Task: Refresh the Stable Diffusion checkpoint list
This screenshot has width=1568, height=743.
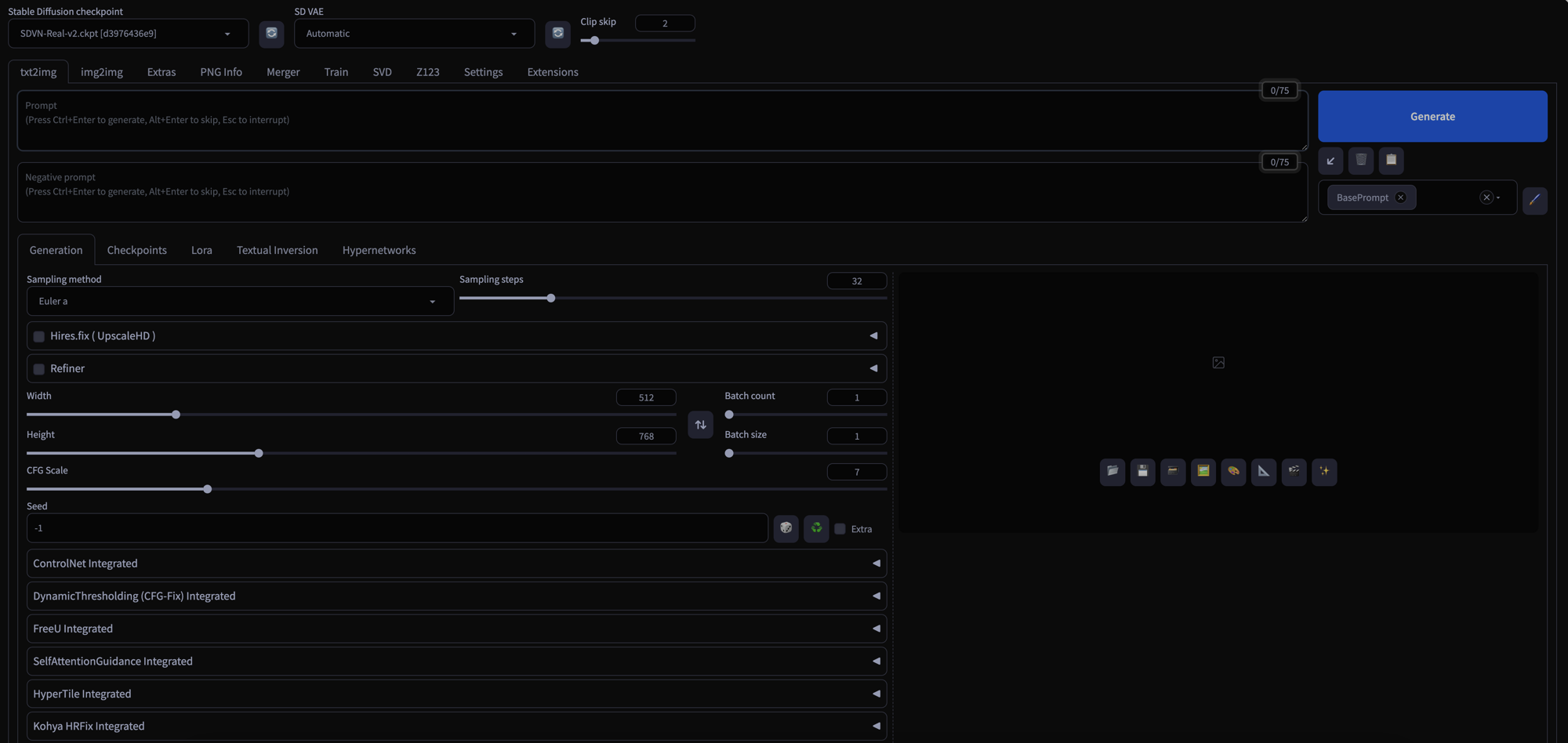Action: (x=271, y=34)
